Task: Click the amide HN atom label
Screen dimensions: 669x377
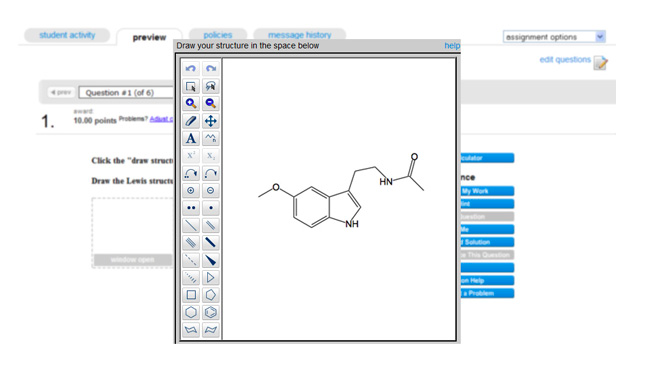Action: click(386, 182)
